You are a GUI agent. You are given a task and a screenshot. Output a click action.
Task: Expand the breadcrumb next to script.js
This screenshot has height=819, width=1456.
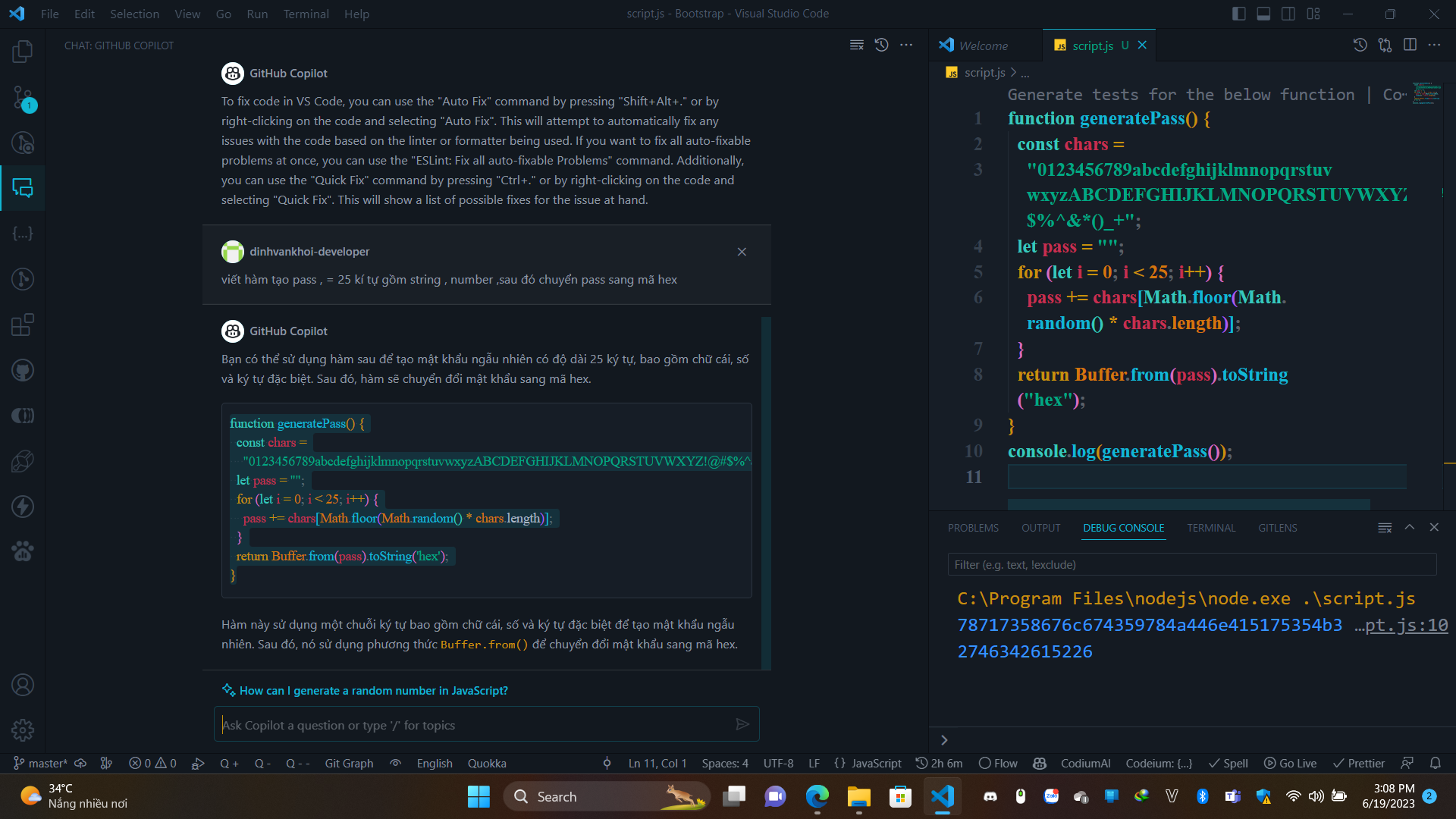point(1025,73)
